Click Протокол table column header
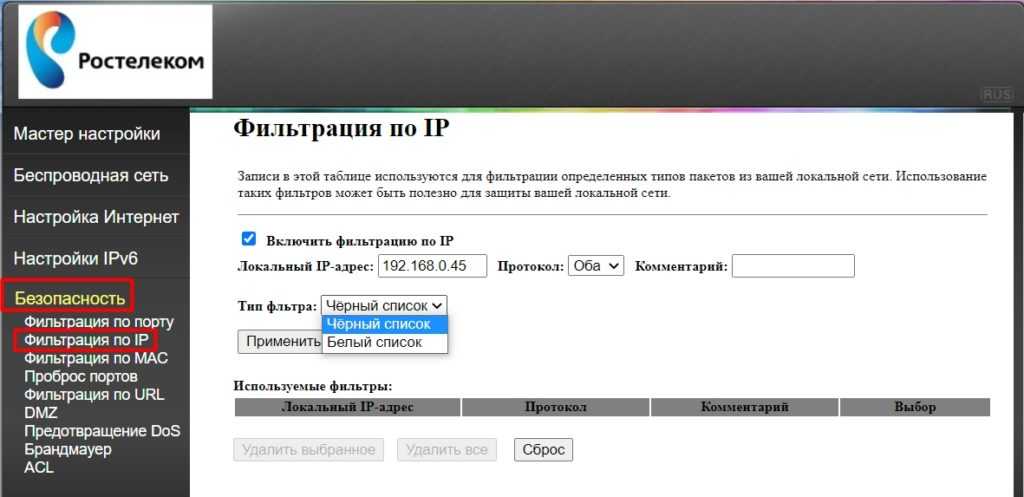 click(x=556, y=407)
